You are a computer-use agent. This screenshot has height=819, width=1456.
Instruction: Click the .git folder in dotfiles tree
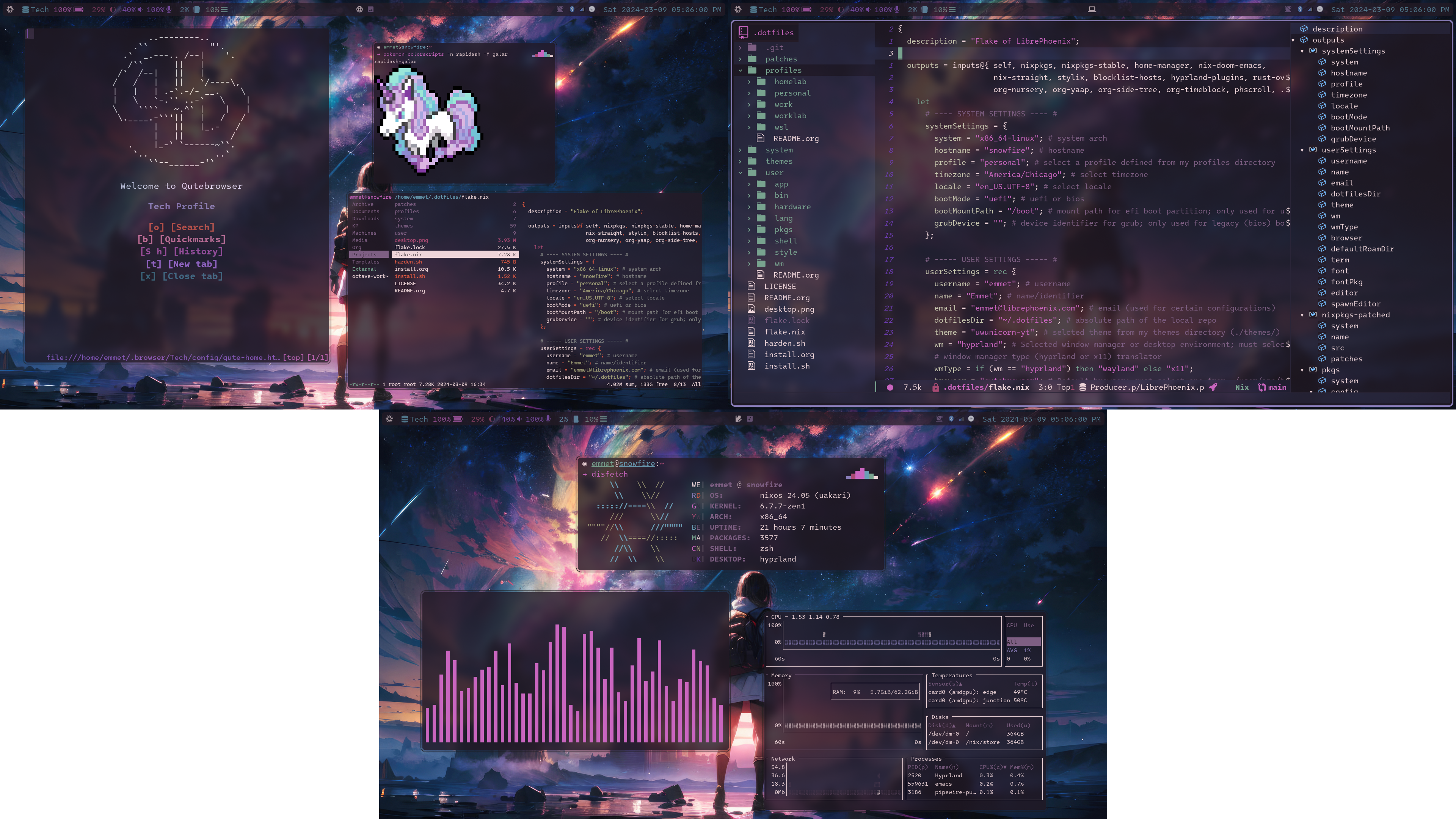(775, 47)
